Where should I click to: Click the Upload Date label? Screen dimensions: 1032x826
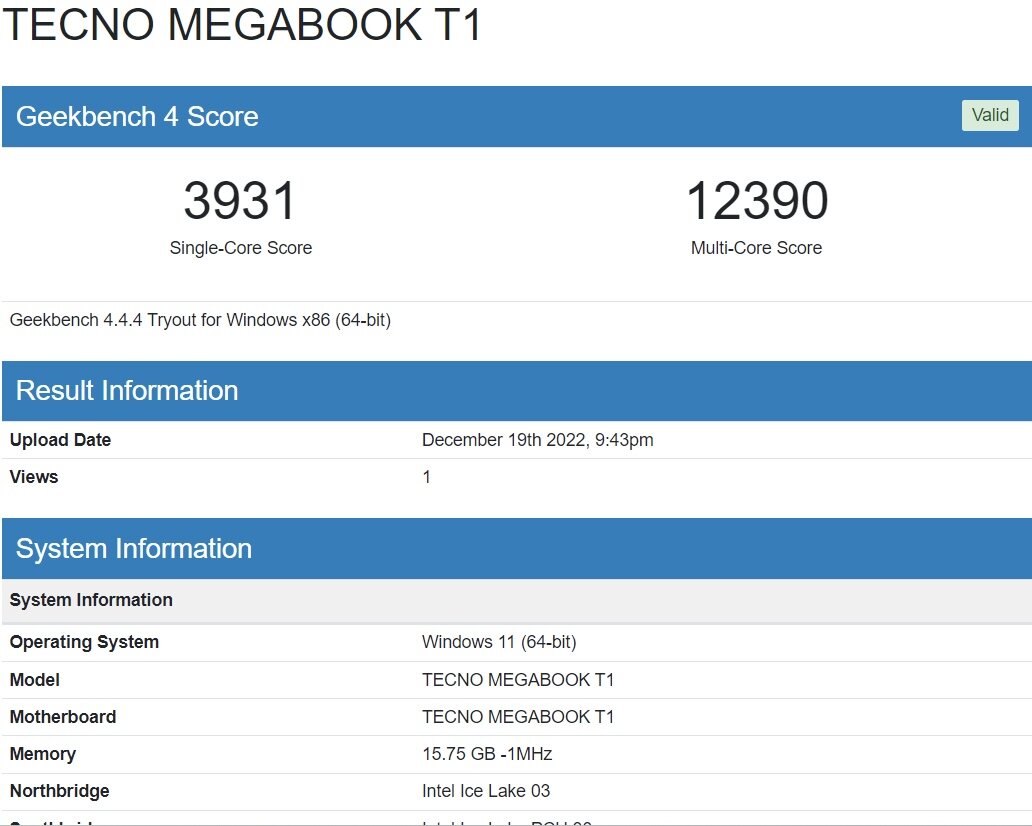click(61, 440)
